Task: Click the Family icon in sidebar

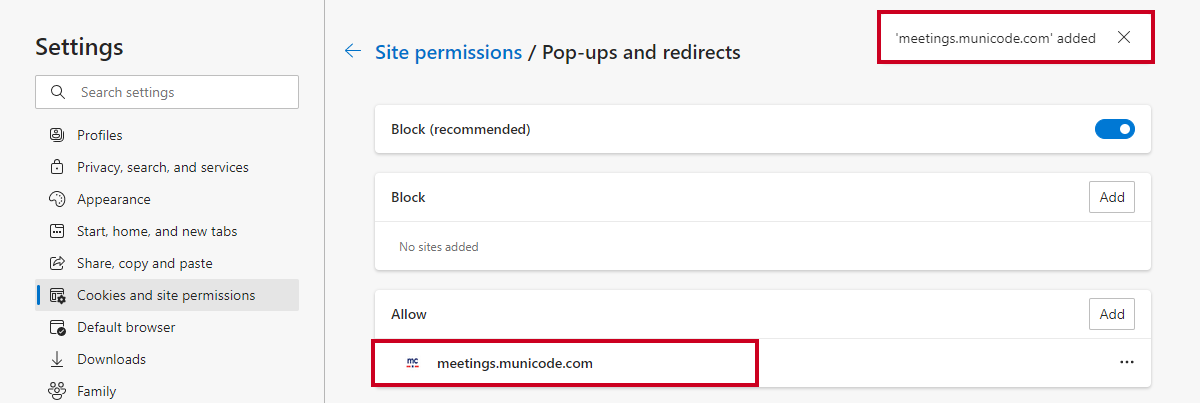Action: coord(57,391)
